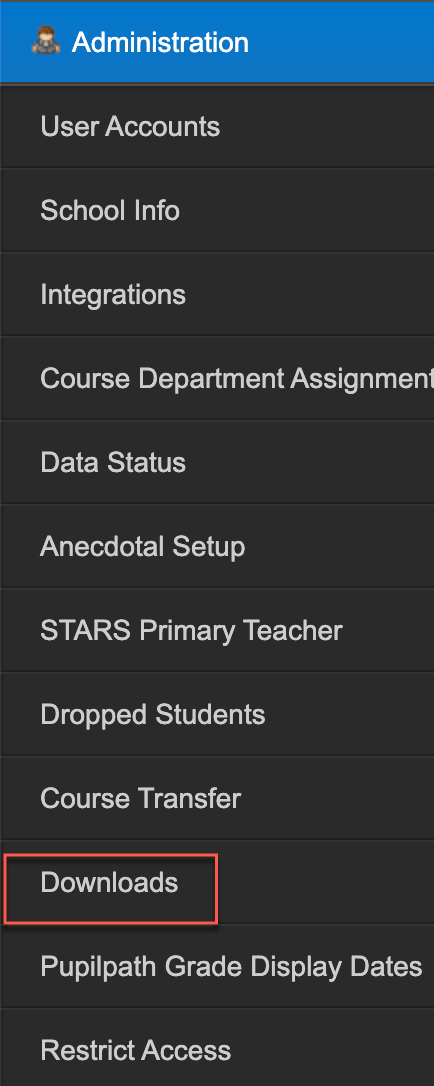The width and height of the screenshot is (434, 1086).
Task: Open Anecdotal Setup
Action: pyautogui.click(x=217, y=546)
